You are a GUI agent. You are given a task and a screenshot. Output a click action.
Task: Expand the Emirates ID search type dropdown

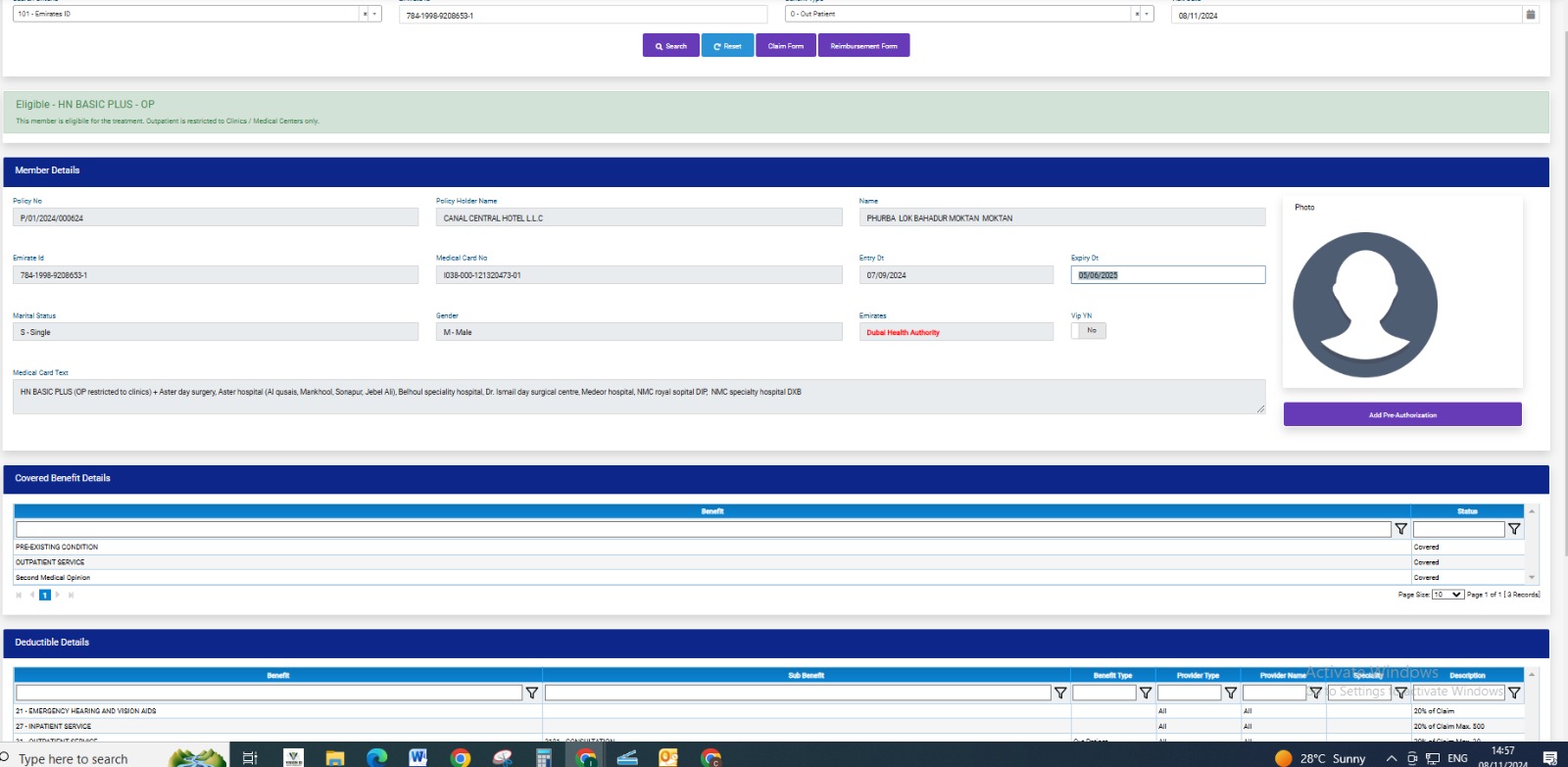pyautogui.click(x=374, y=14)
